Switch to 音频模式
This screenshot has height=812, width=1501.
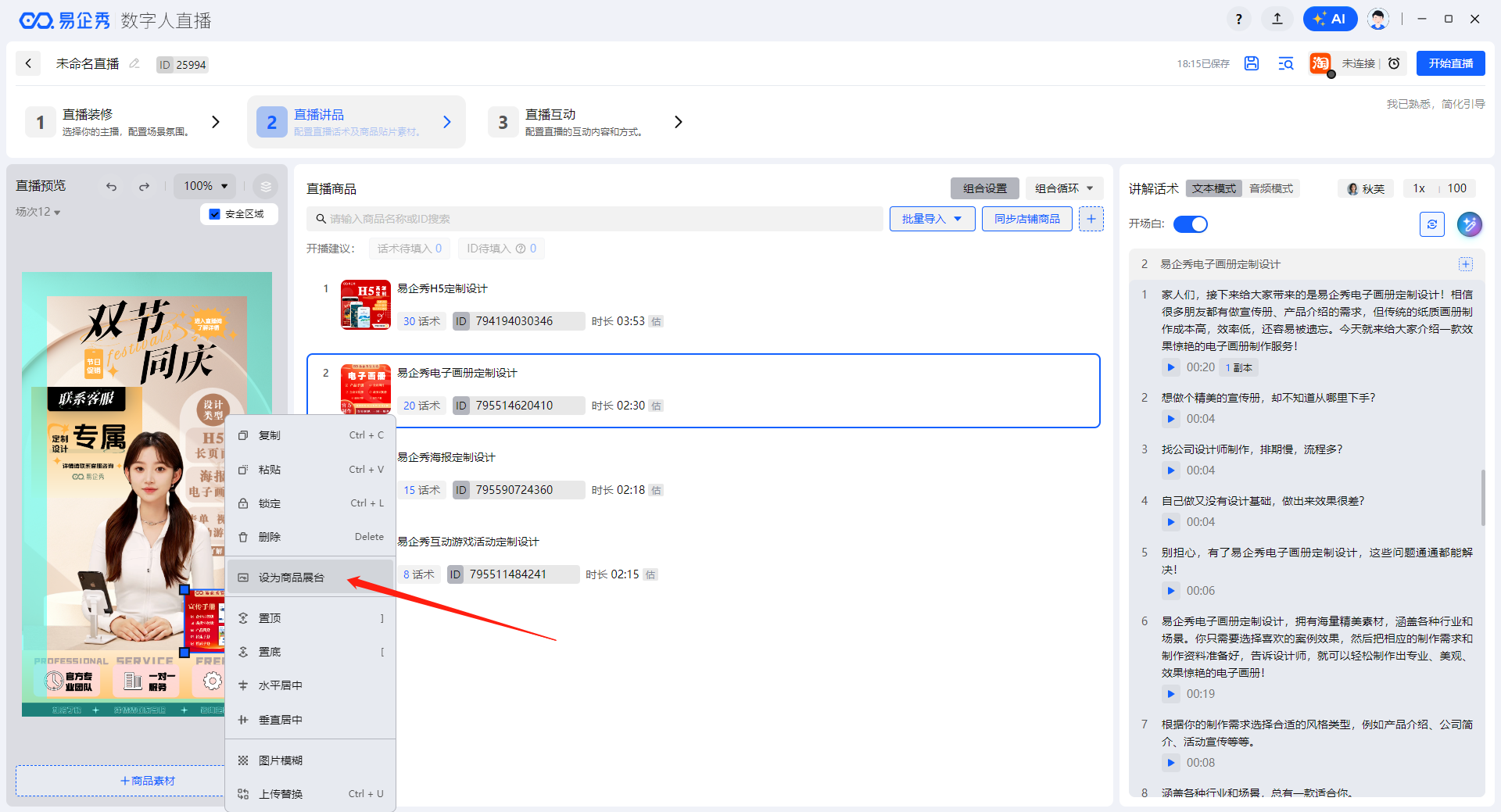(x=1271, y=188)
